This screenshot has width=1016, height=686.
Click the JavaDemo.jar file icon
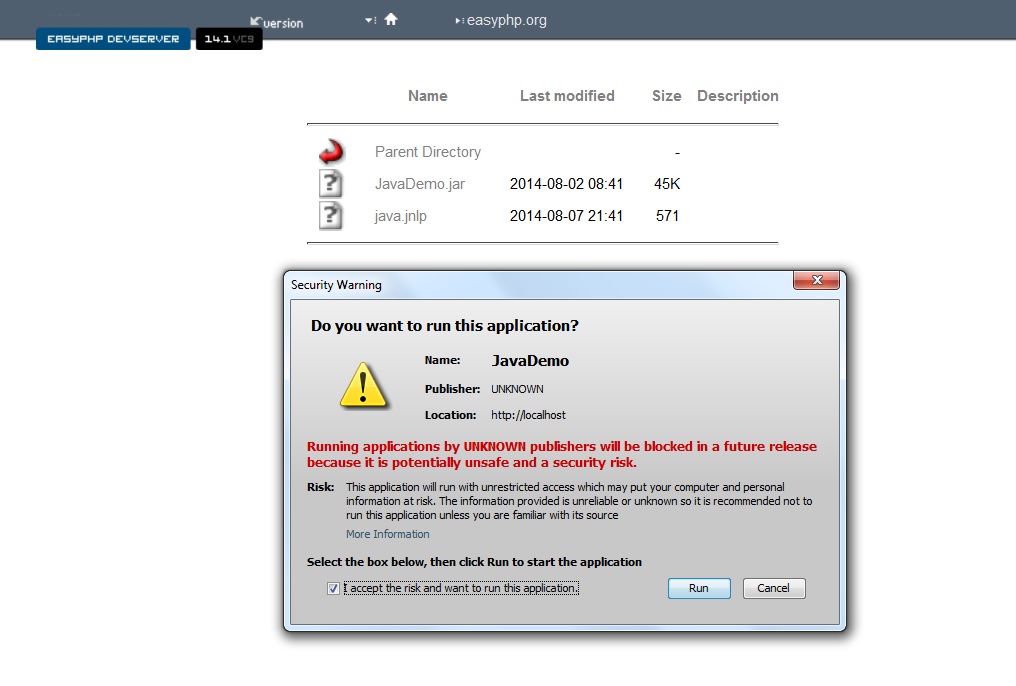pos(331,184)
